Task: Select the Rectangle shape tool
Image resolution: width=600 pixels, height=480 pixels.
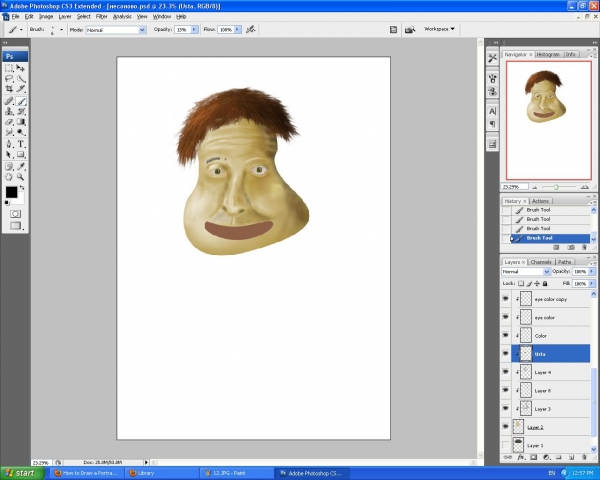Action: (x=21, y=155)
